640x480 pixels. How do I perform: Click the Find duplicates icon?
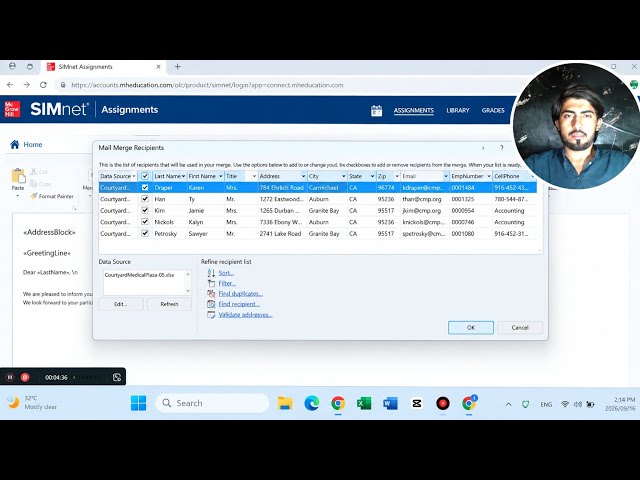point(211,293)
